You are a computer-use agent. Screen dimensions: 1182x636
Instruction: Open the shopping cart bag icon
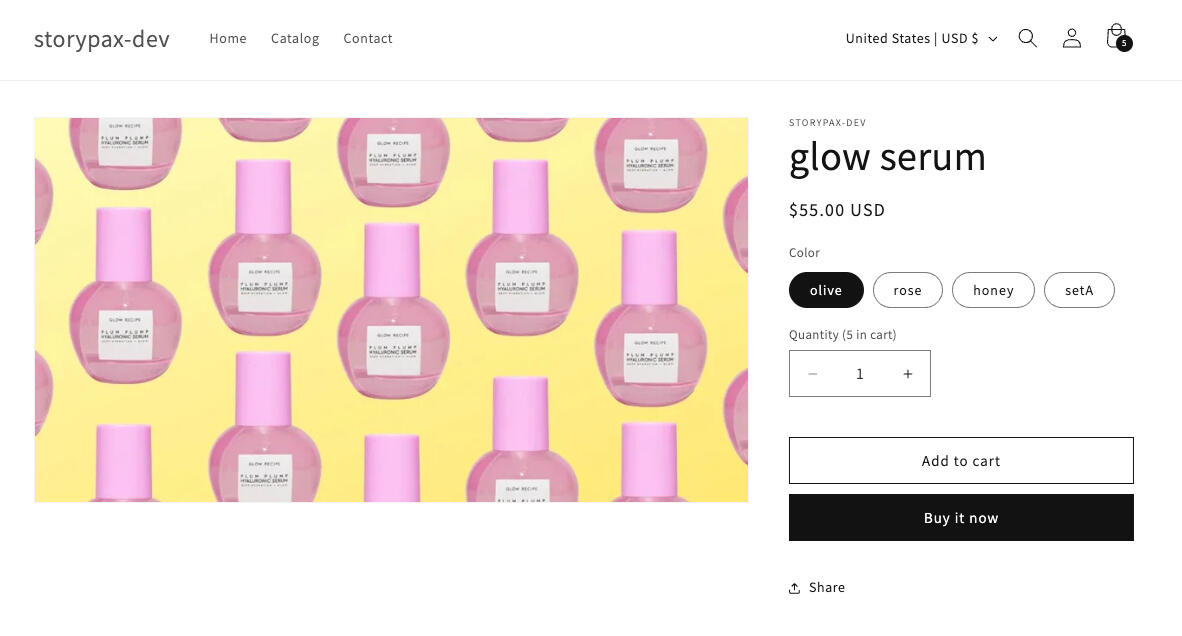(x=1114, y=36)
